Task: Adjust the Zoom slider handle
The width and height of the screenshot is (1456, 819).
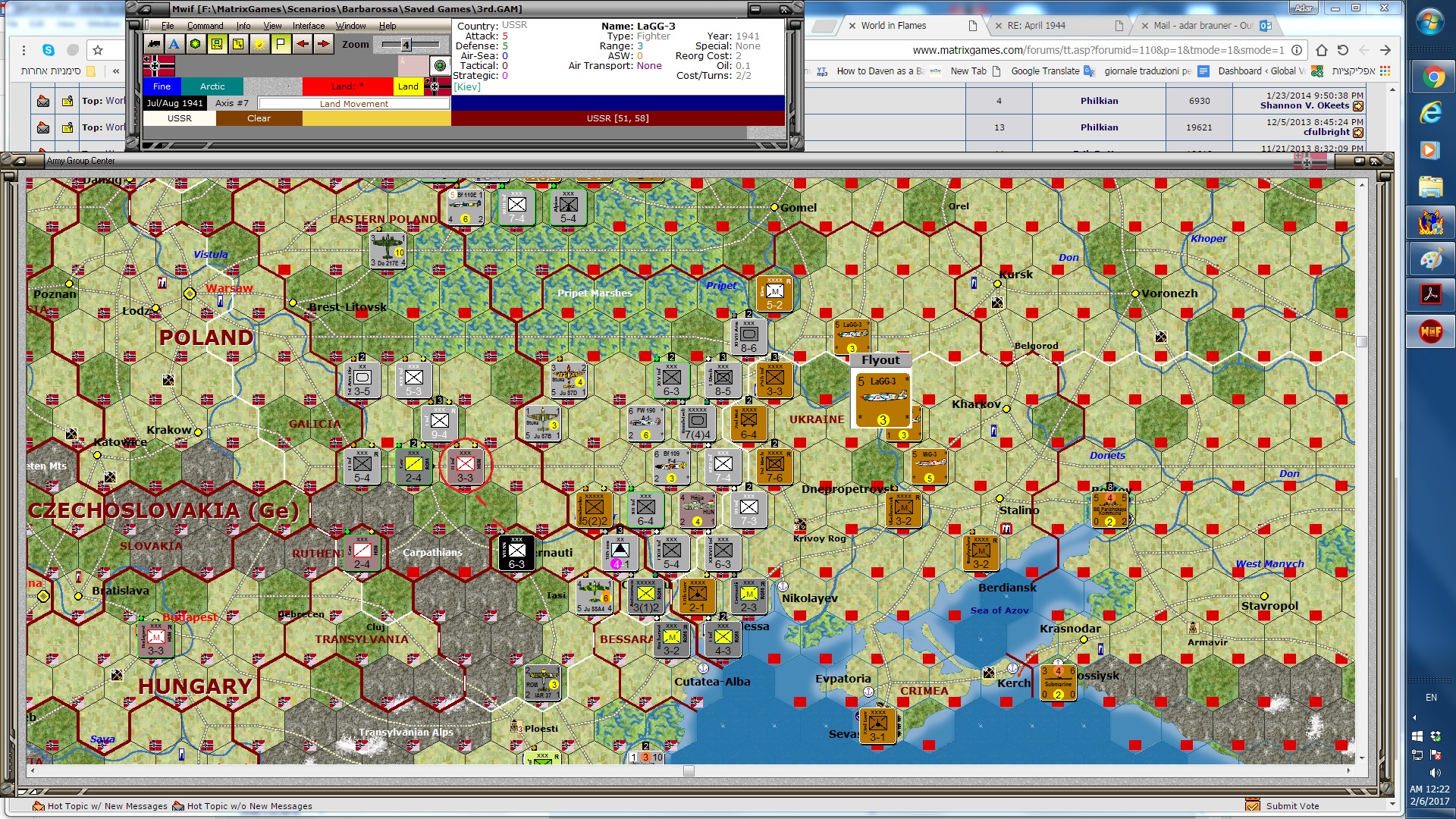Action: (x=406, y=45)
